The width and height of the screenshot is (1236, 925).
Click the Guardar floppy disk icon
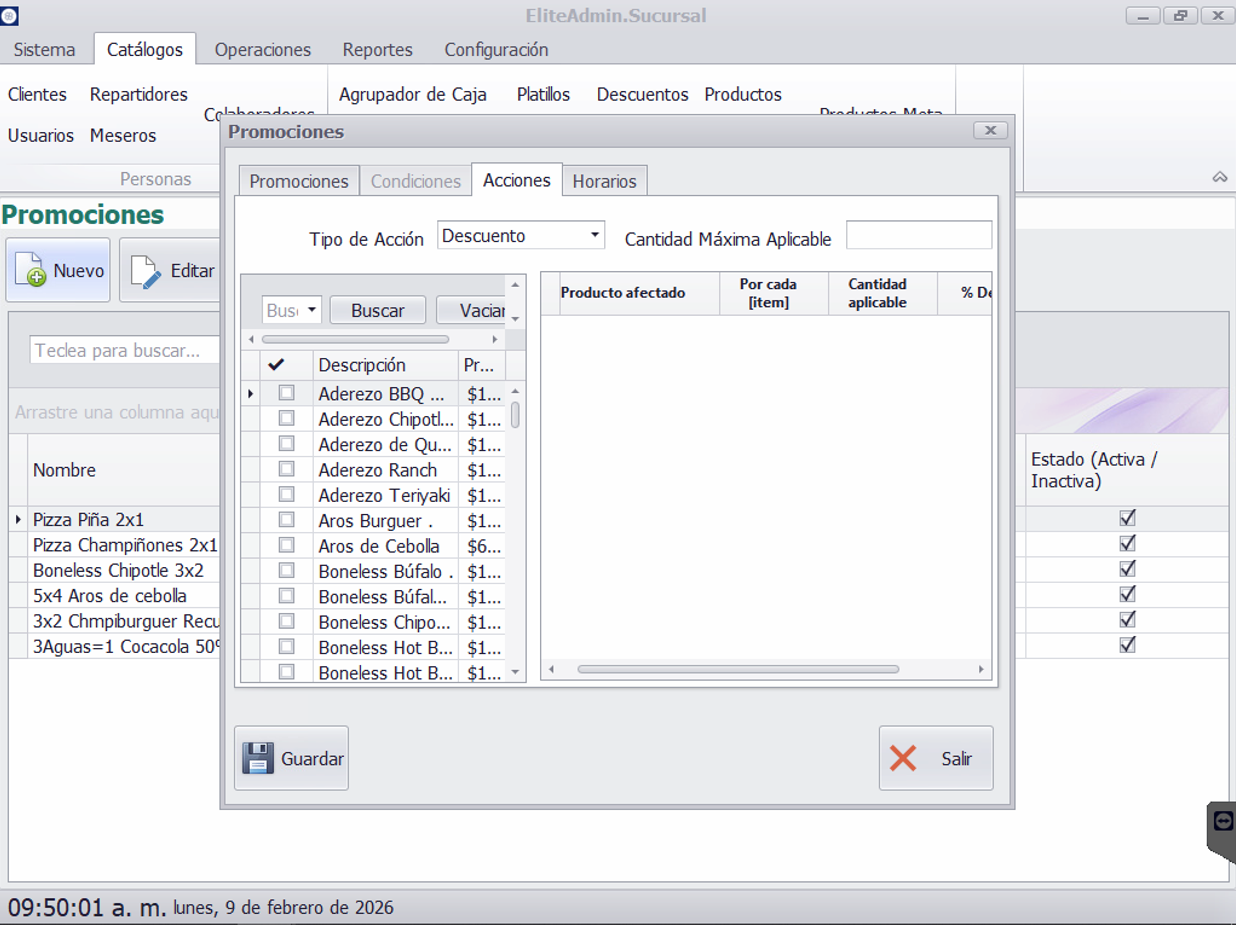[258, 758]
